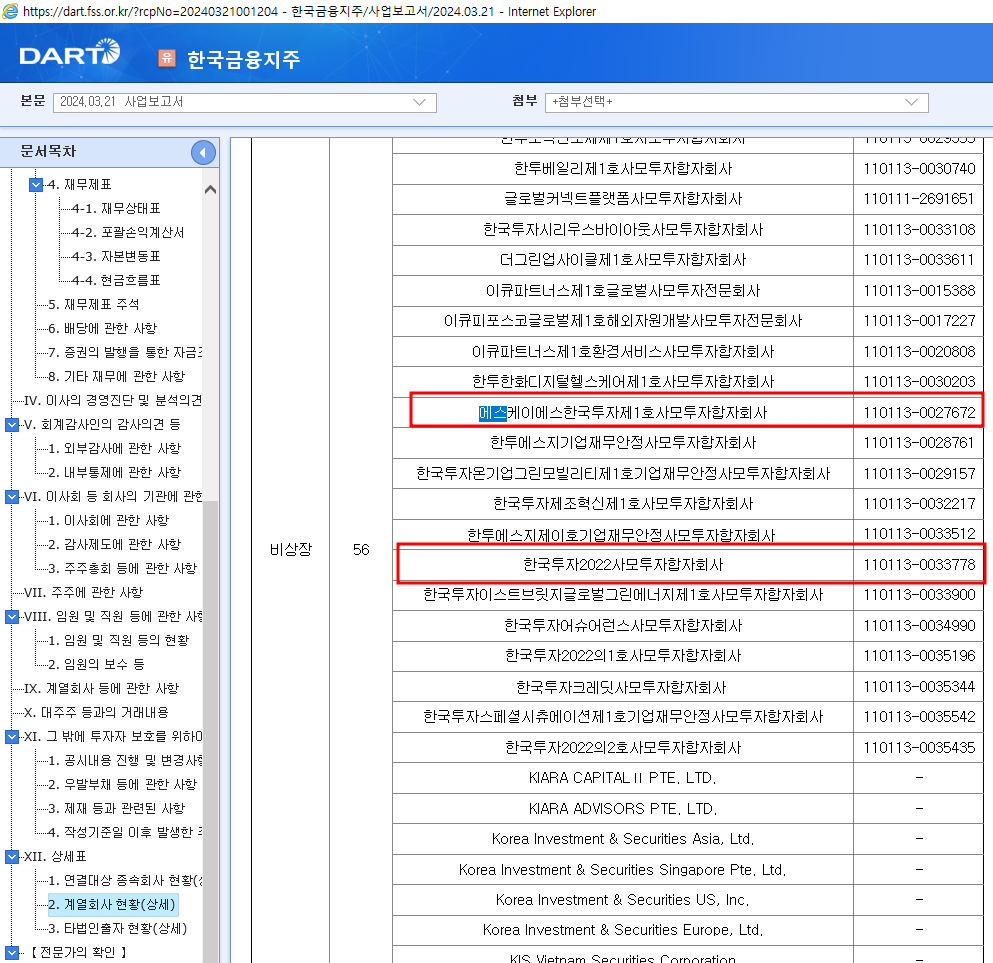The height and width of the screenshot is (963, 993).
Task: Click the tree scroll-up arrow
Action: pos(211,189)
